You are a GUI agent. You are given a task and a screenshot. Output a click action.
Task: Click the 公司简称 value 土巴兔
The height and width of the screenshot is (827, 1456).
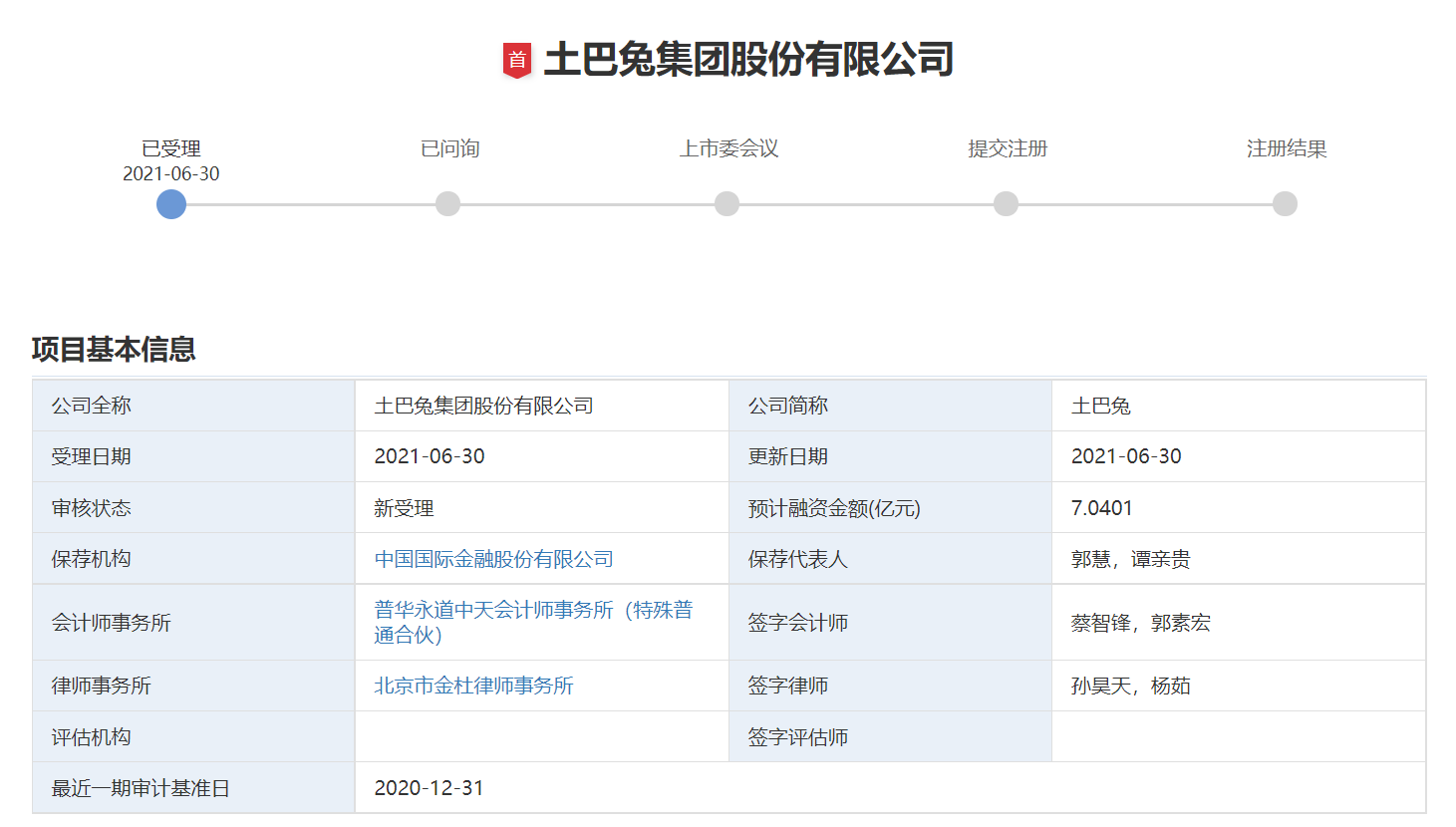[x=1100, y=406]
